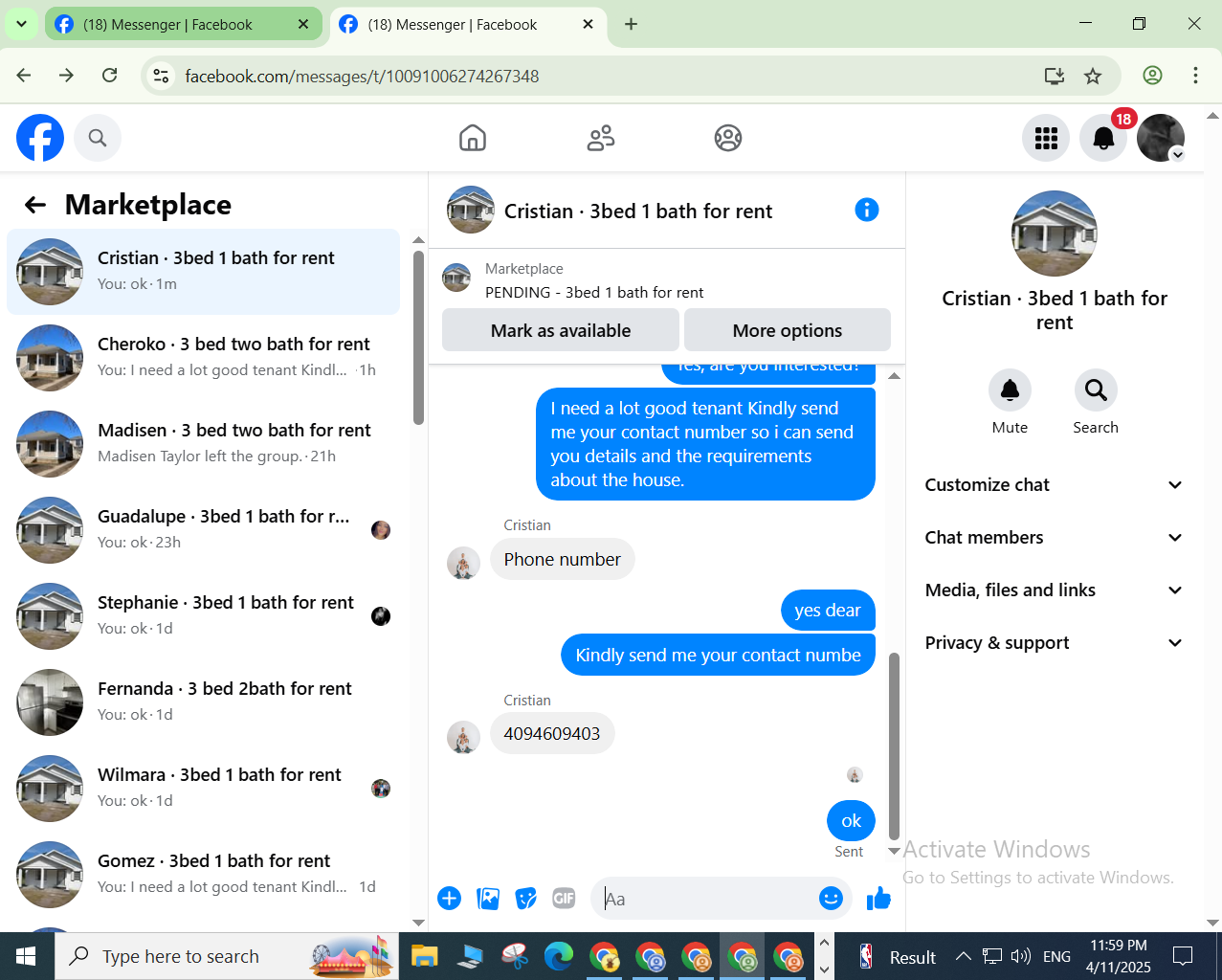1222x980 pixels.
Task: Open Microsoft Edge from taskbar
Action: pos(559,956)
